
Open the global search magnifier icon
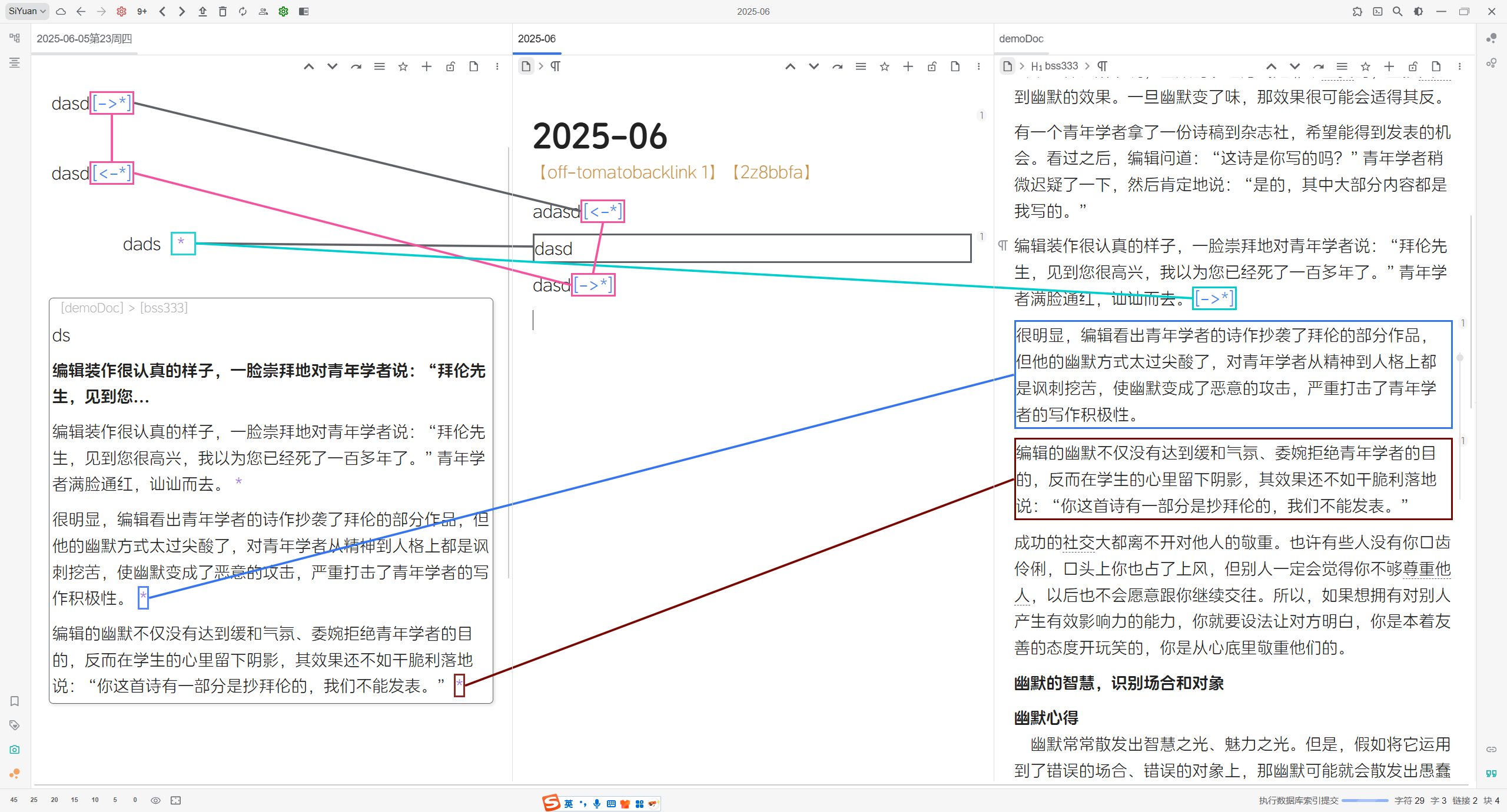point(1397,11)
